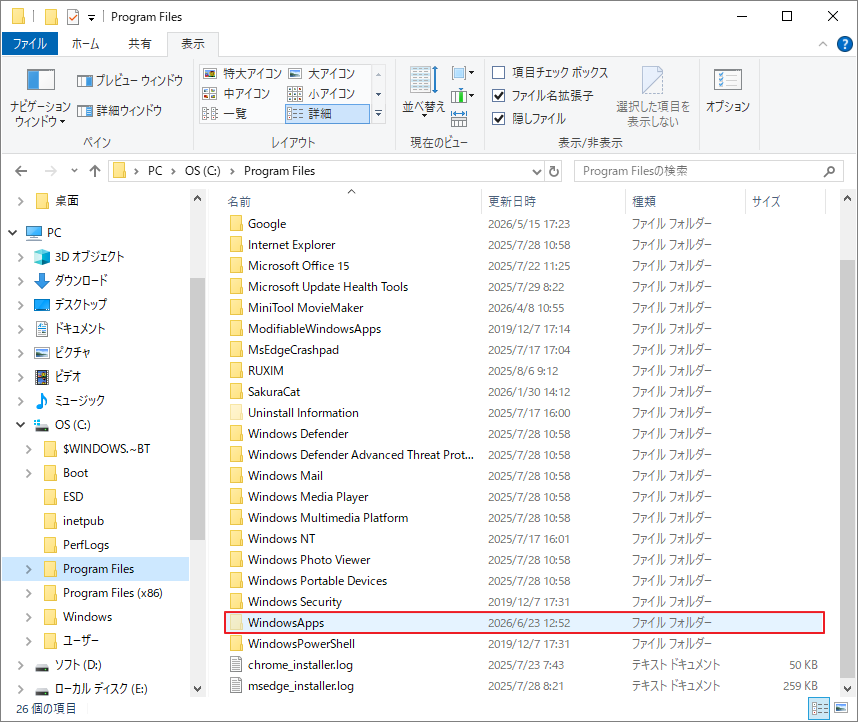Switch to the ホーム ribbon tab

(x=85, y=44)
